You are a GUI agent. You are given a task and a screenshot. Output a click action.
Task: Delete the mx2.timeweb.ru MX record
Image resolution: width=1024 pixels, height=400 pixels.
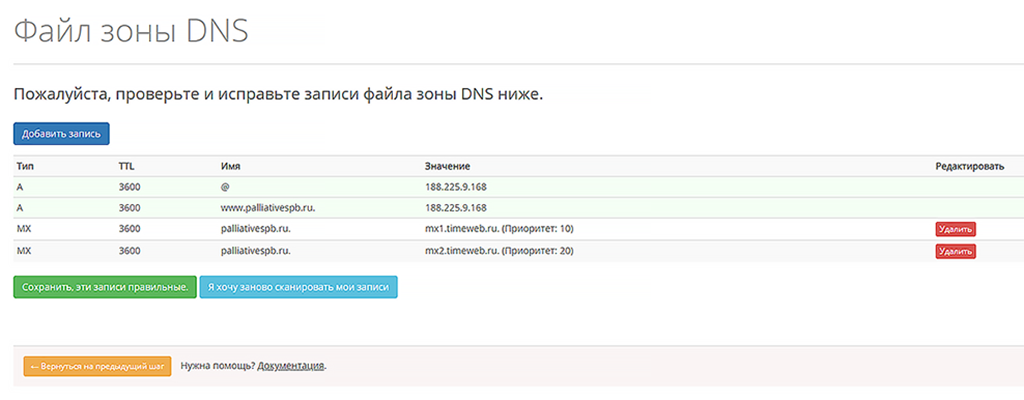pyautogui.click(x=955, y=251)
